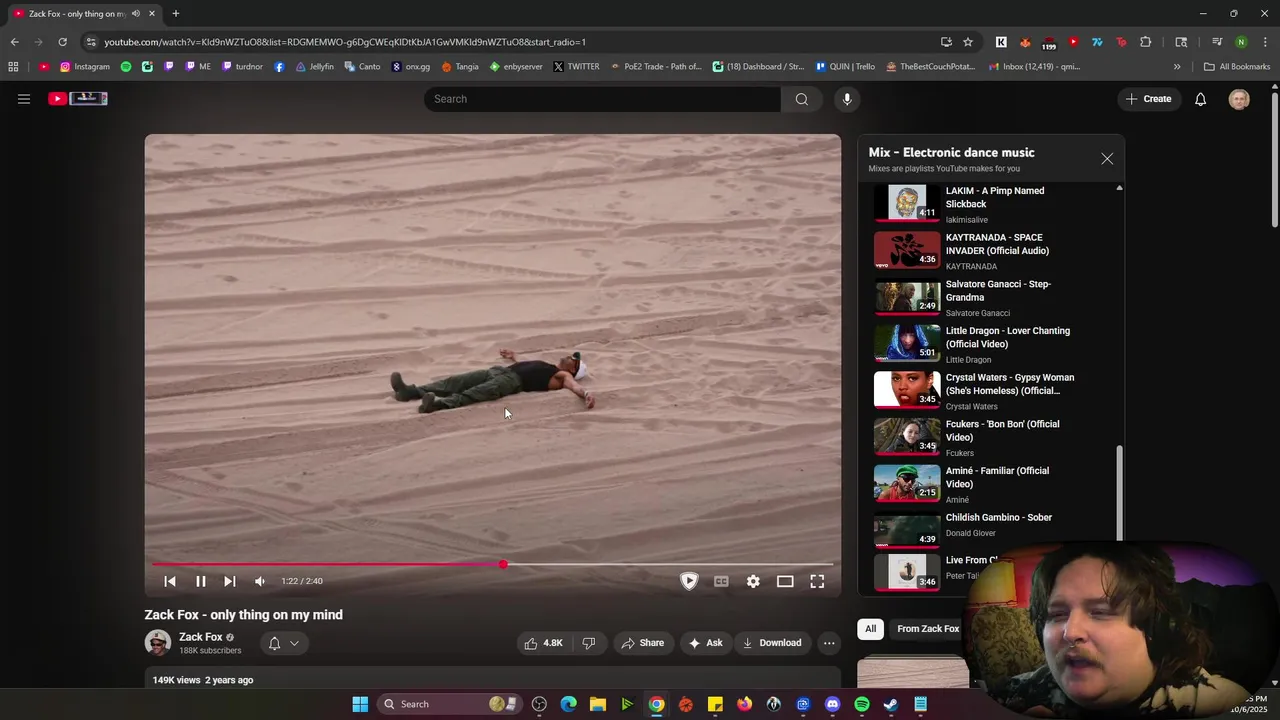Open the Instagram bookmark
The height and width of the screenshot is (720, 1280).
click(x=84, y=67)
